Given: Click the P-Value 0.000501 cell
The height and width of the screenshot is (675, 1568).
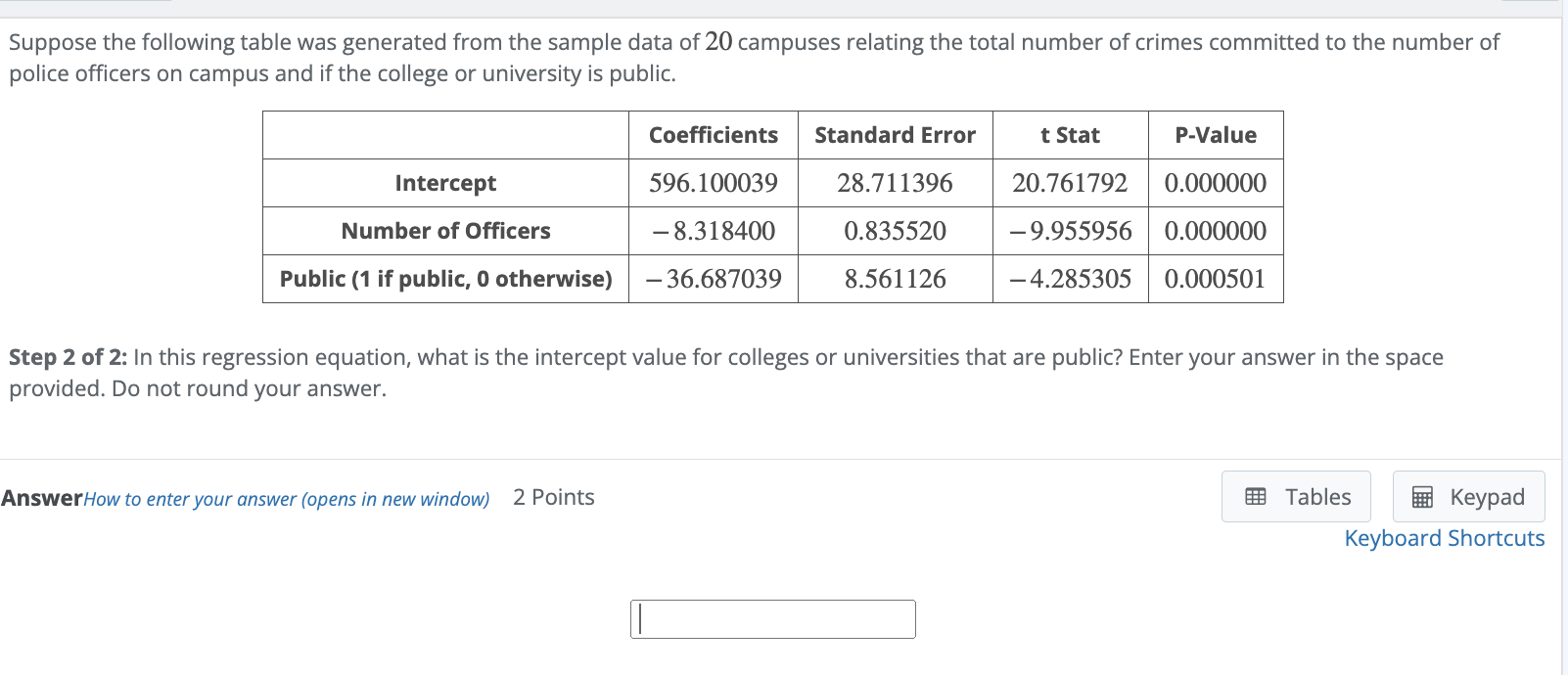Looking at the screenshot, I should 1216,279.
